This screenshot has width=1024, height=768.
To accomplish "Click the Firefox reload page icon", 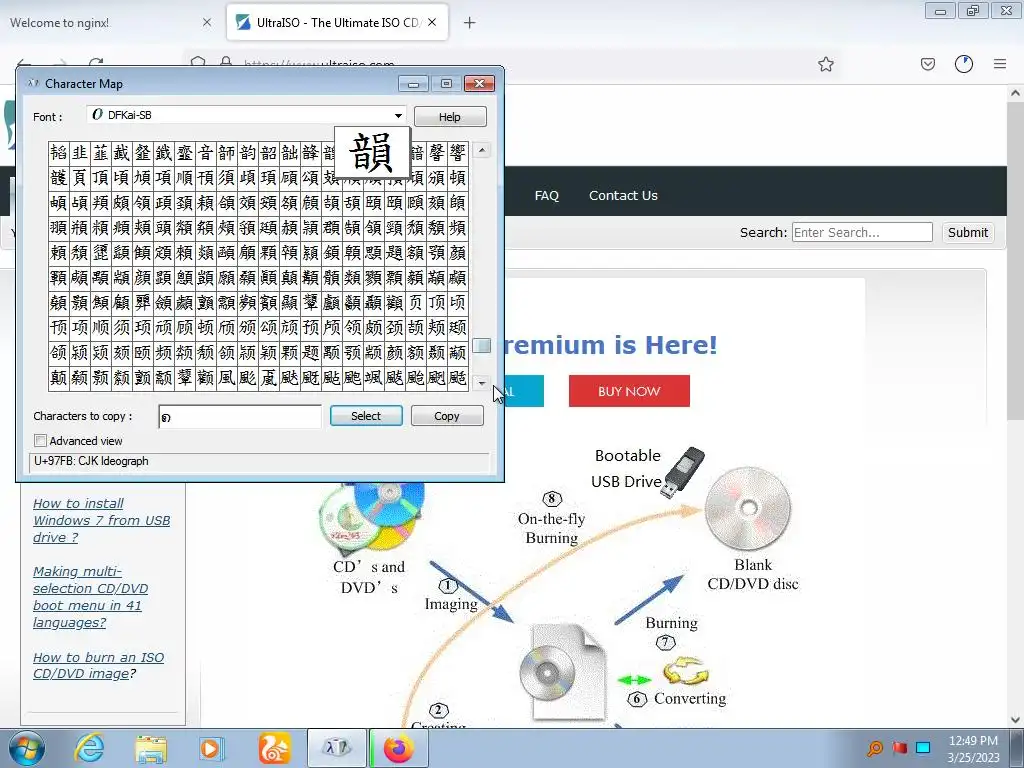I will [96, 63].
